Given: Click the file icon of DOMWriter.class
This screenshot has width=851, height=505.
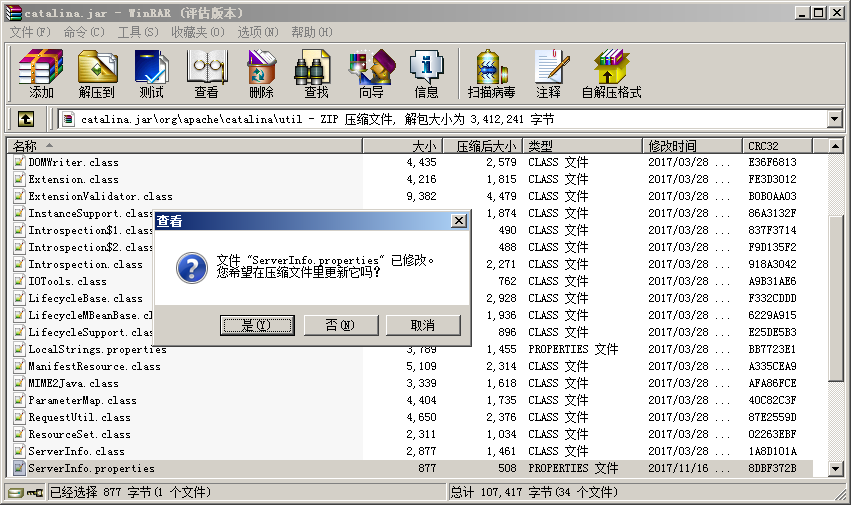Looking at the screenshot, I should 20,162.
